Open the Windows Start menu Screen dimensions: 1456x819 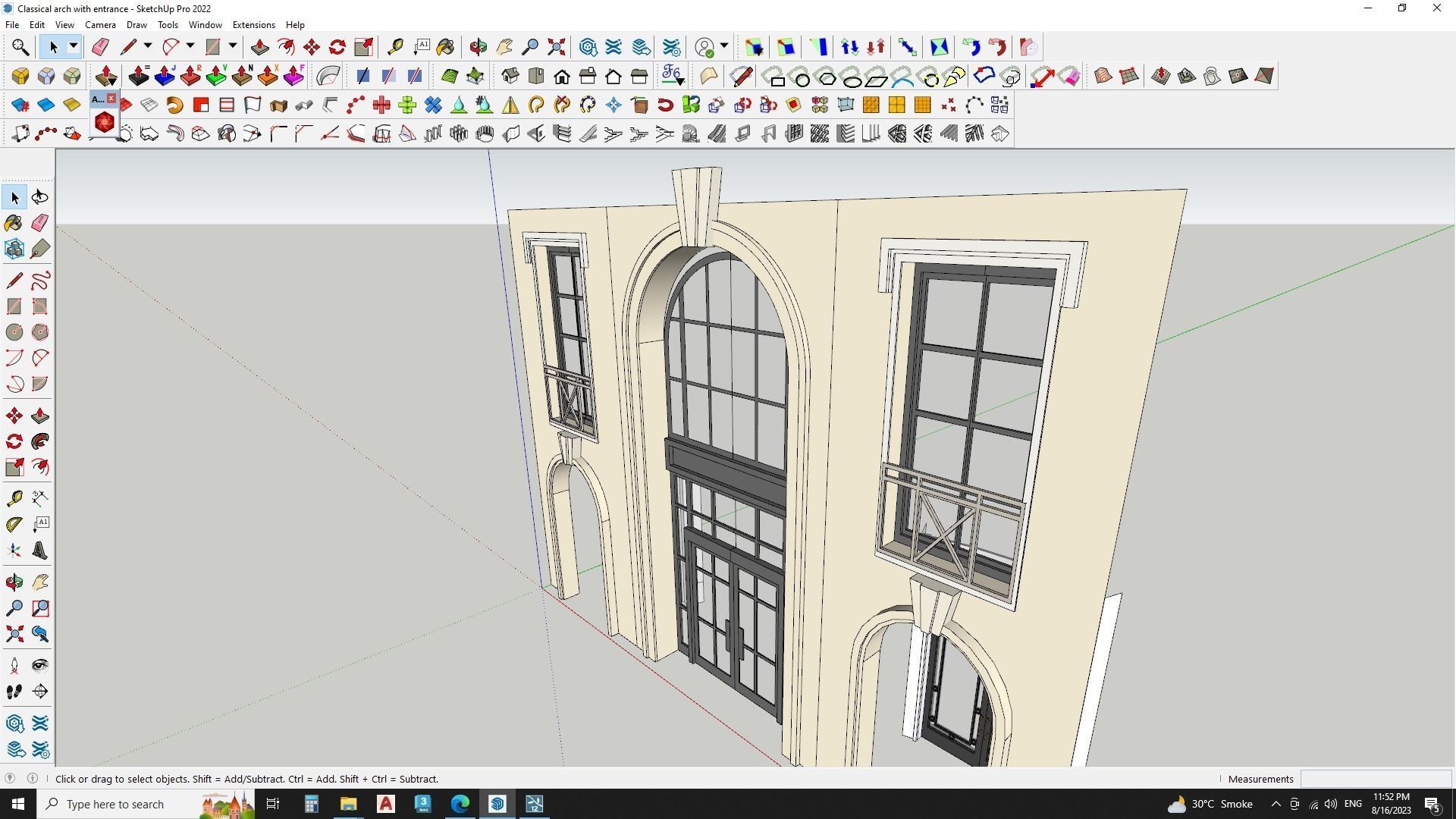(x=18, y=804)
